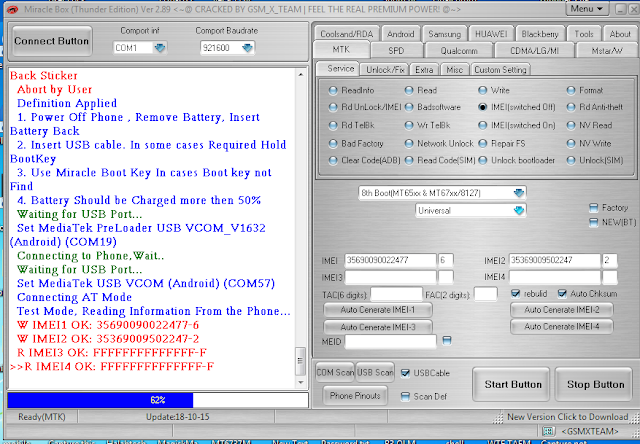Image resolution: width=640 pixels, height=444 pixels.
Task: Click the empty IMEI3 input field
Action: click(391, 278)
